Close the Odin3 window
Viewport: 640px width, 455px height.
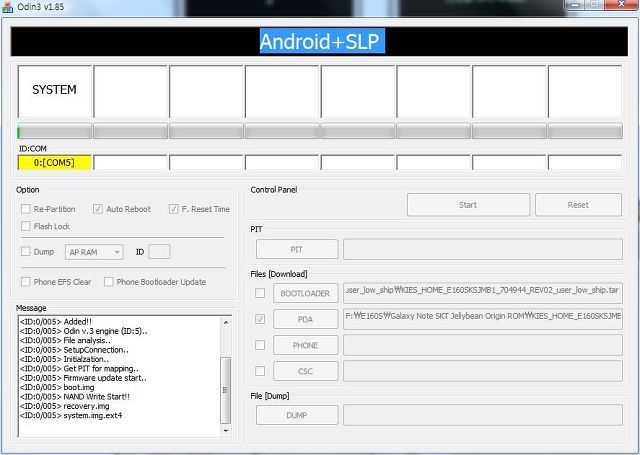click(623, 4)
